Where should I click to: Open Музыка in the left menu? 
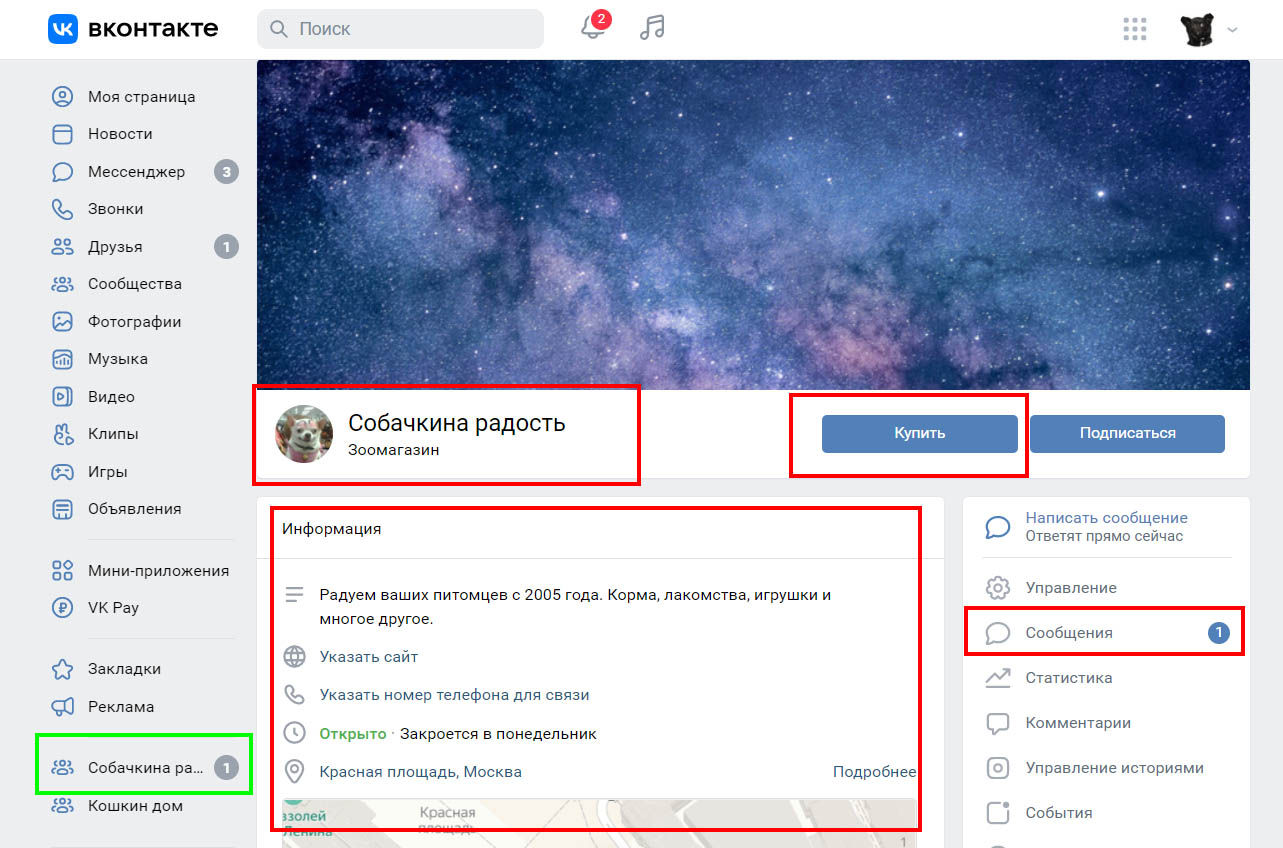click(x=118, y=359)
